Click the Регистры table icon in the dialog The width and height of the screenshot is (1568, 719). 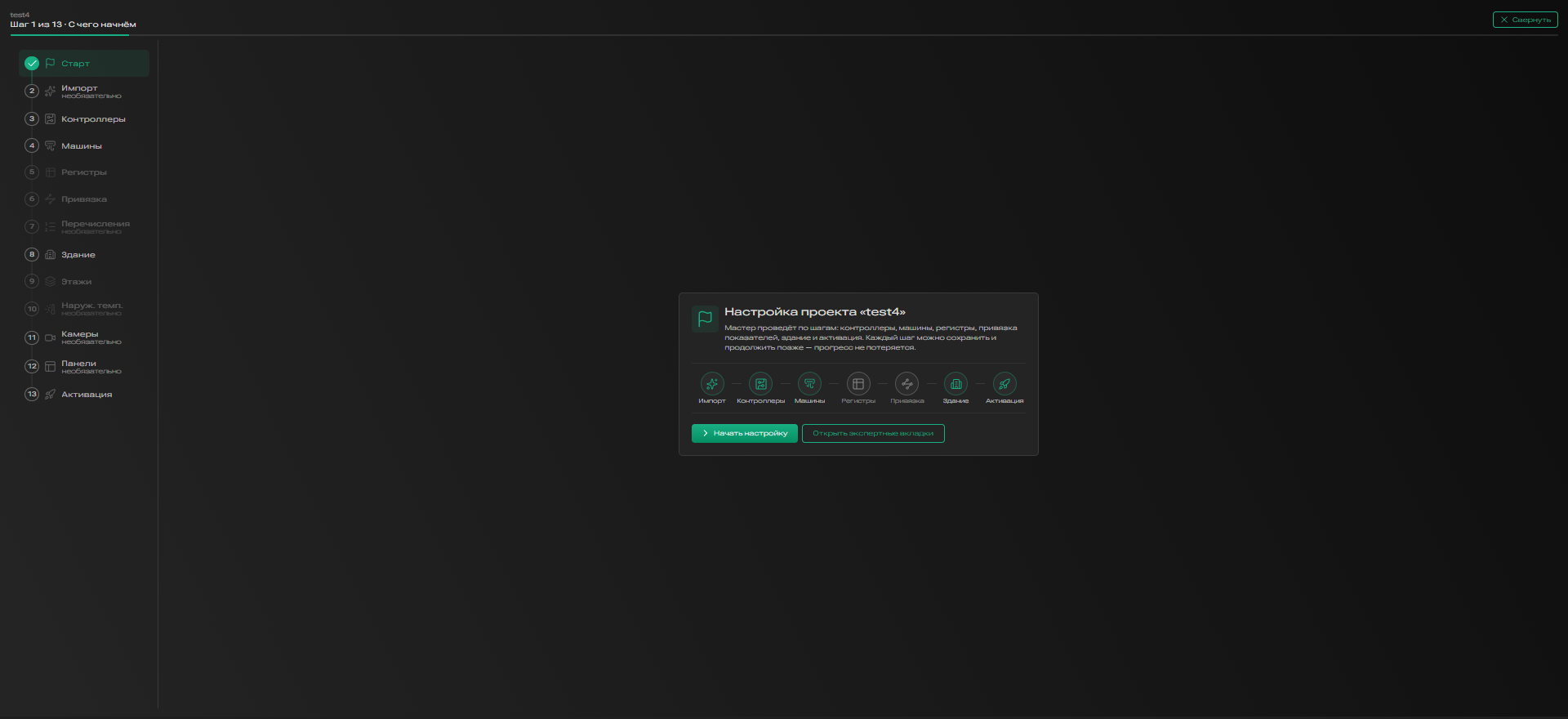pyautogui.click(x=858, y=384)
